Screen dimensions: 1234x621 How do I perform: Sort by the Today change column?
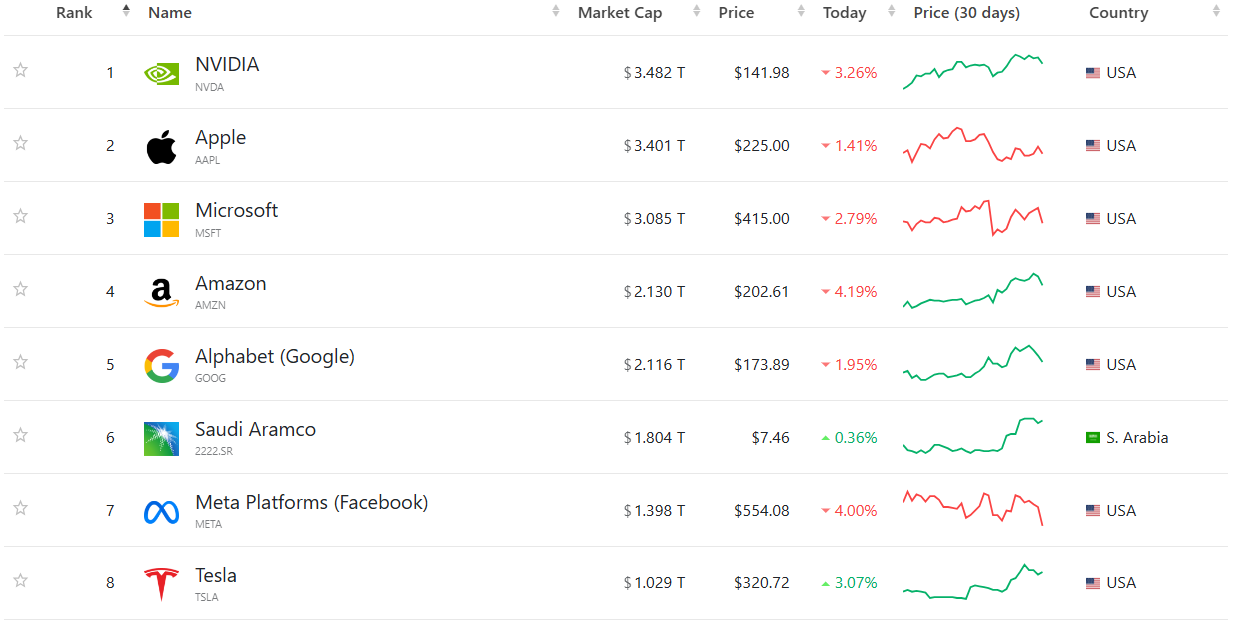coord(845,13)
